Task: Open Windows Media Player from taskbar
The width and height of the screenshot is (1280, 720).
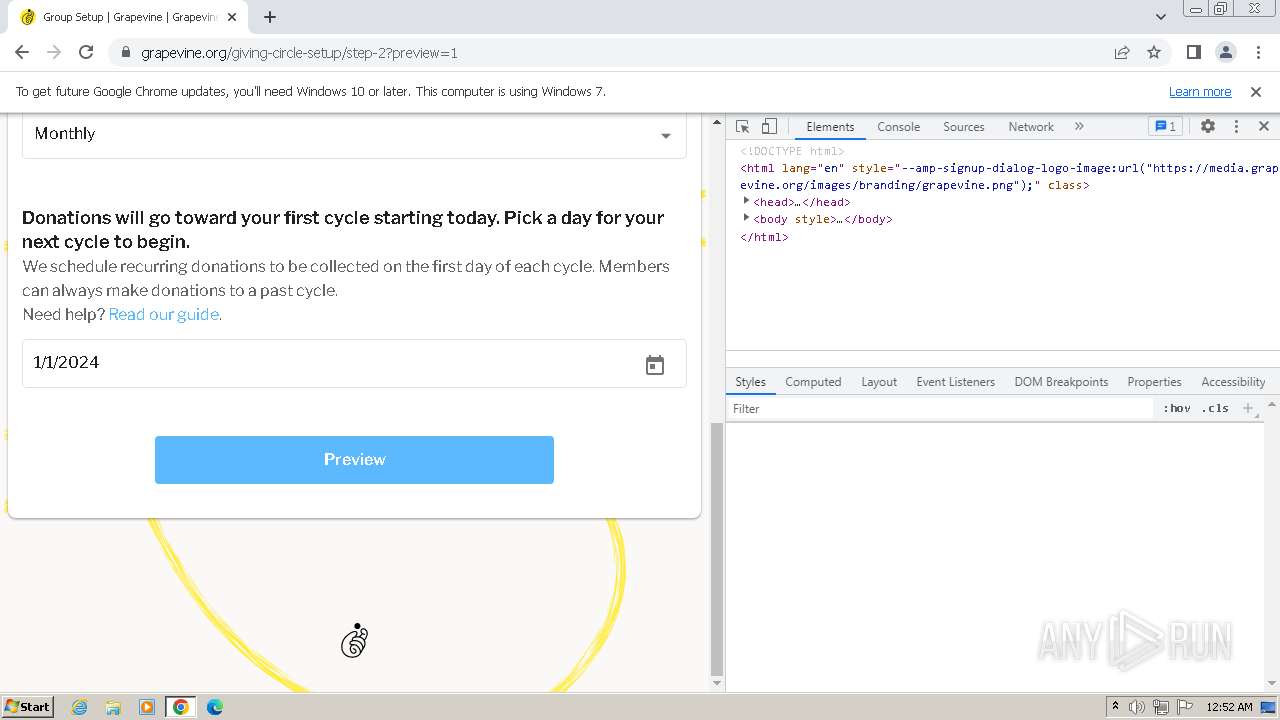Action: (147, 707)
